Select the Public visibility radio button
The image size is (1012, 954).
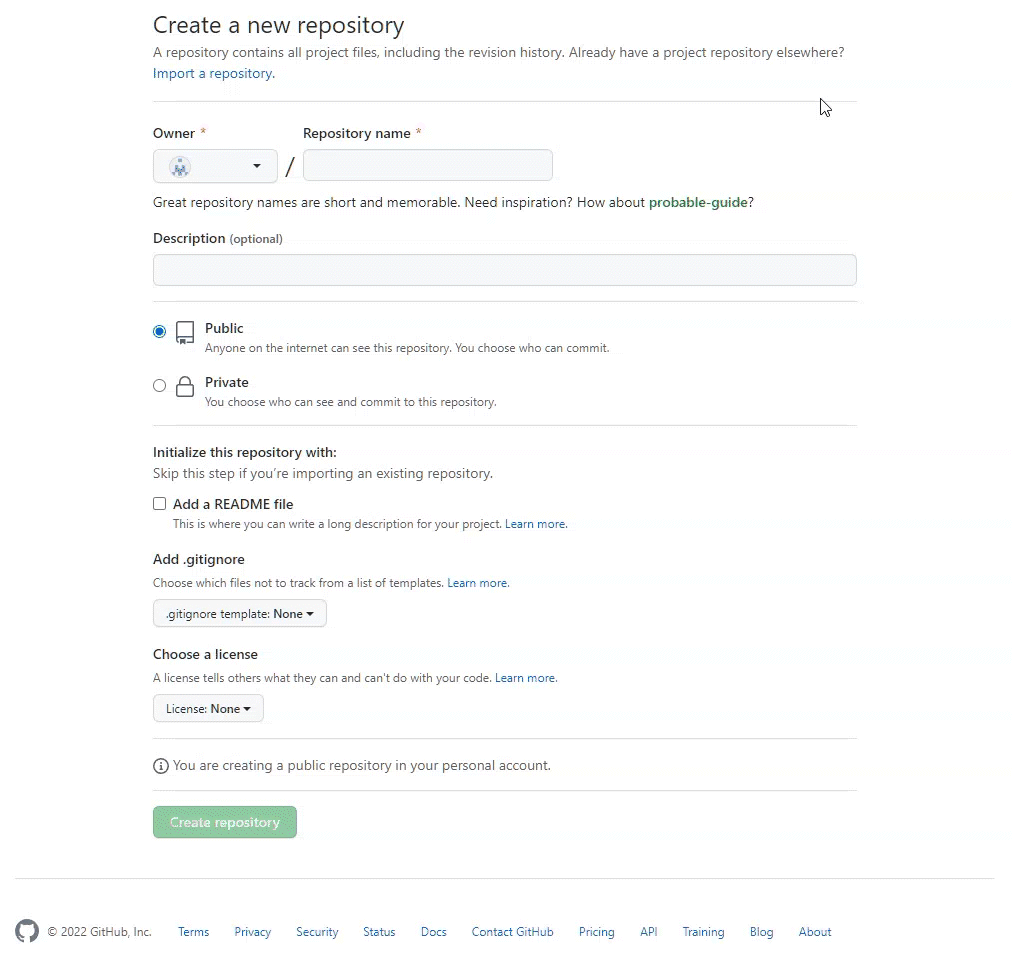(x=159, y=331)
